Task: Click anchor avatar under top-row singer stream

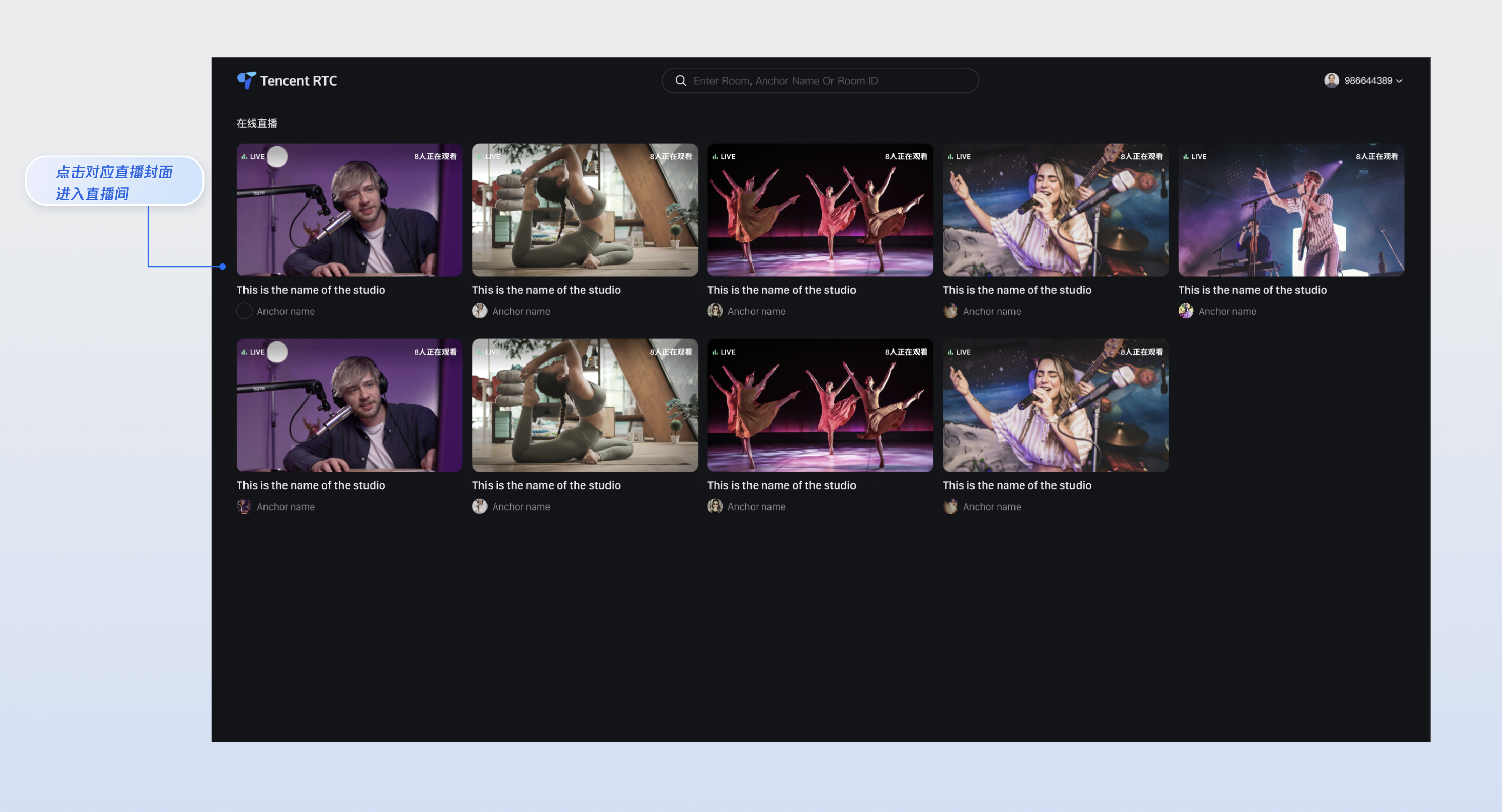Action: point(950,311)
